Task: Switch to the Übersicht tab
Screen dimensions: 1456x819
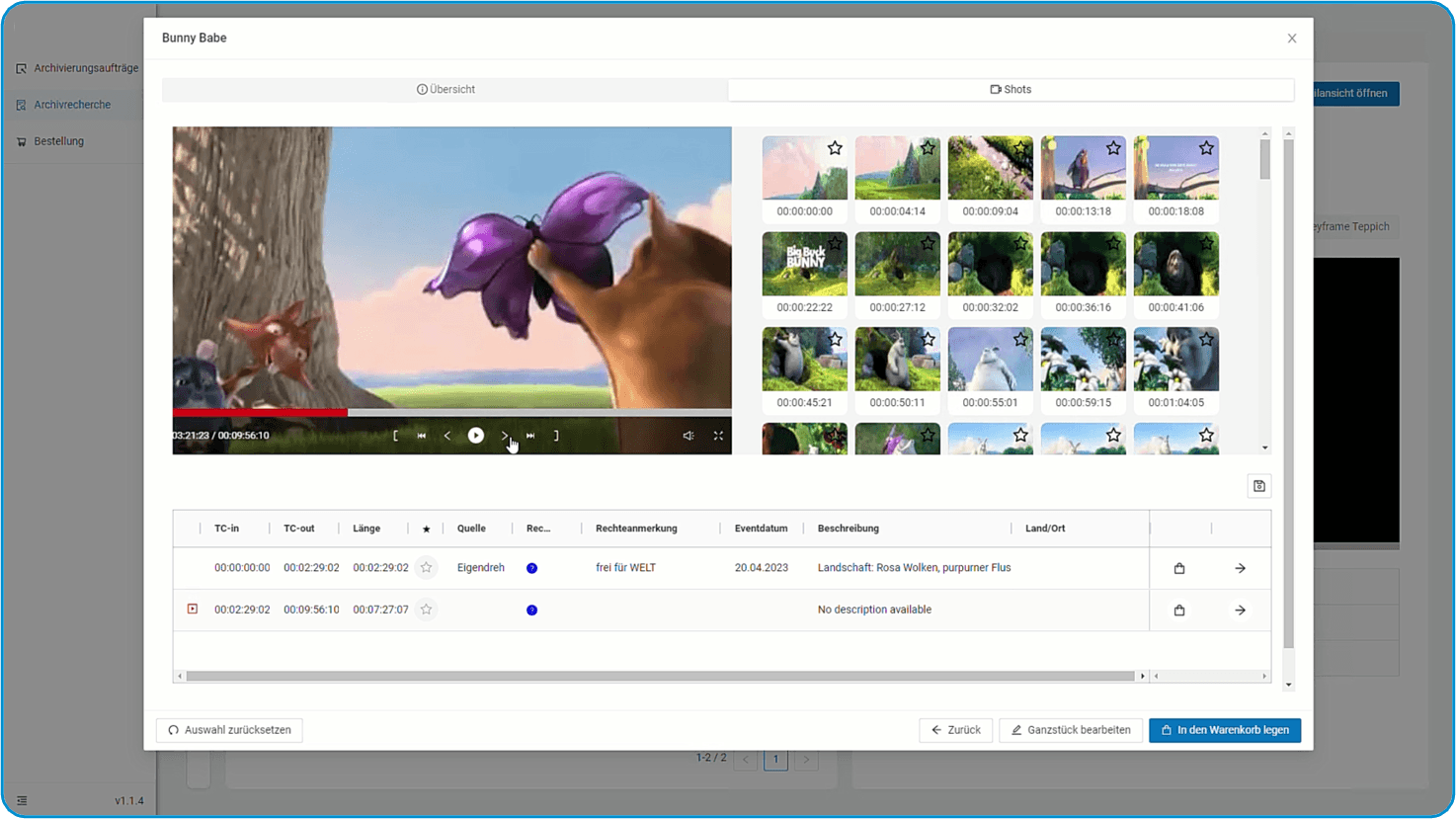Action: pos(445,90)
